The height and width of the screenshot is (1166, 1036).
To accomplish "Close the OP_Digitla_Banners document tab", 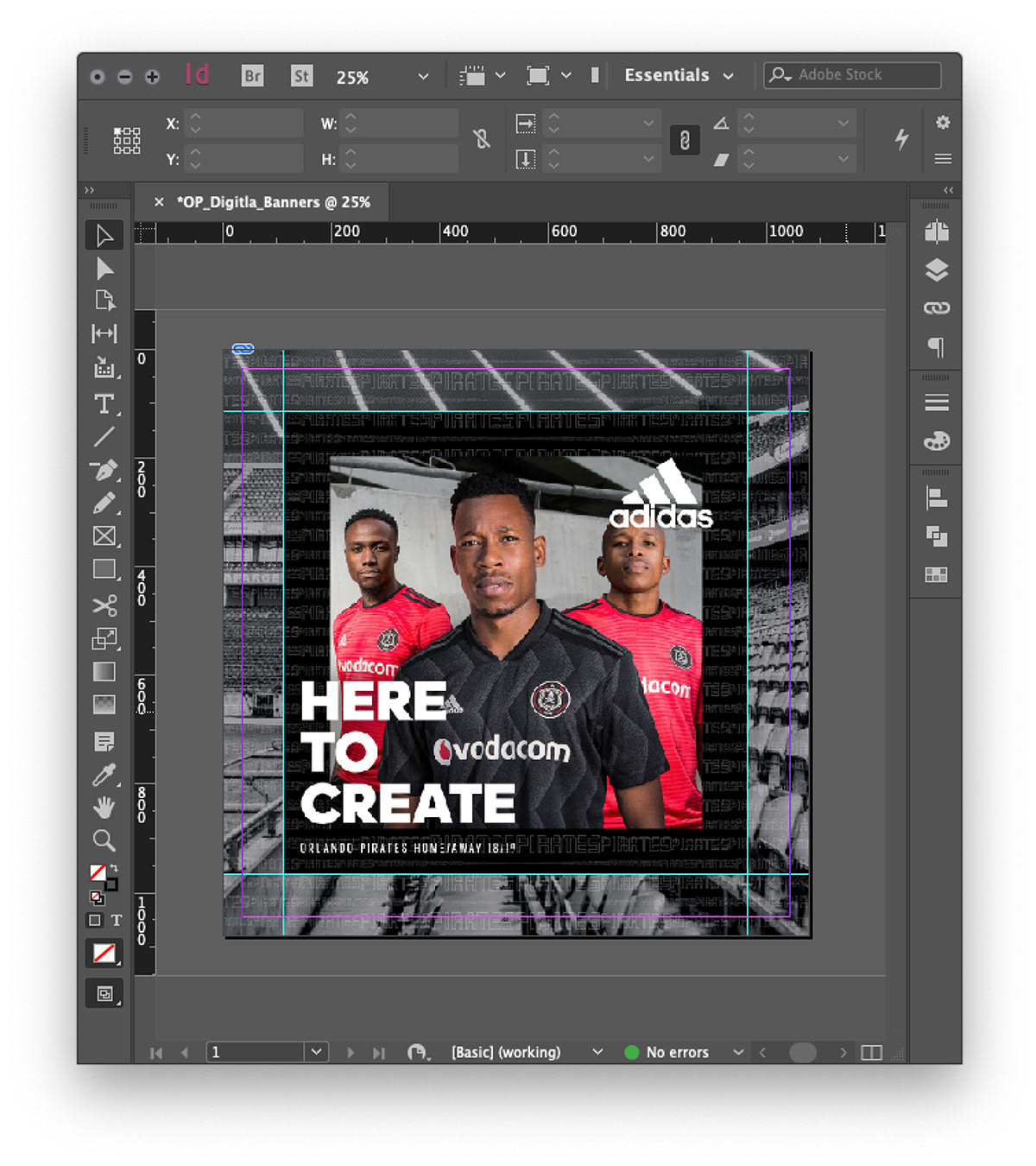I will click(159, 202).
